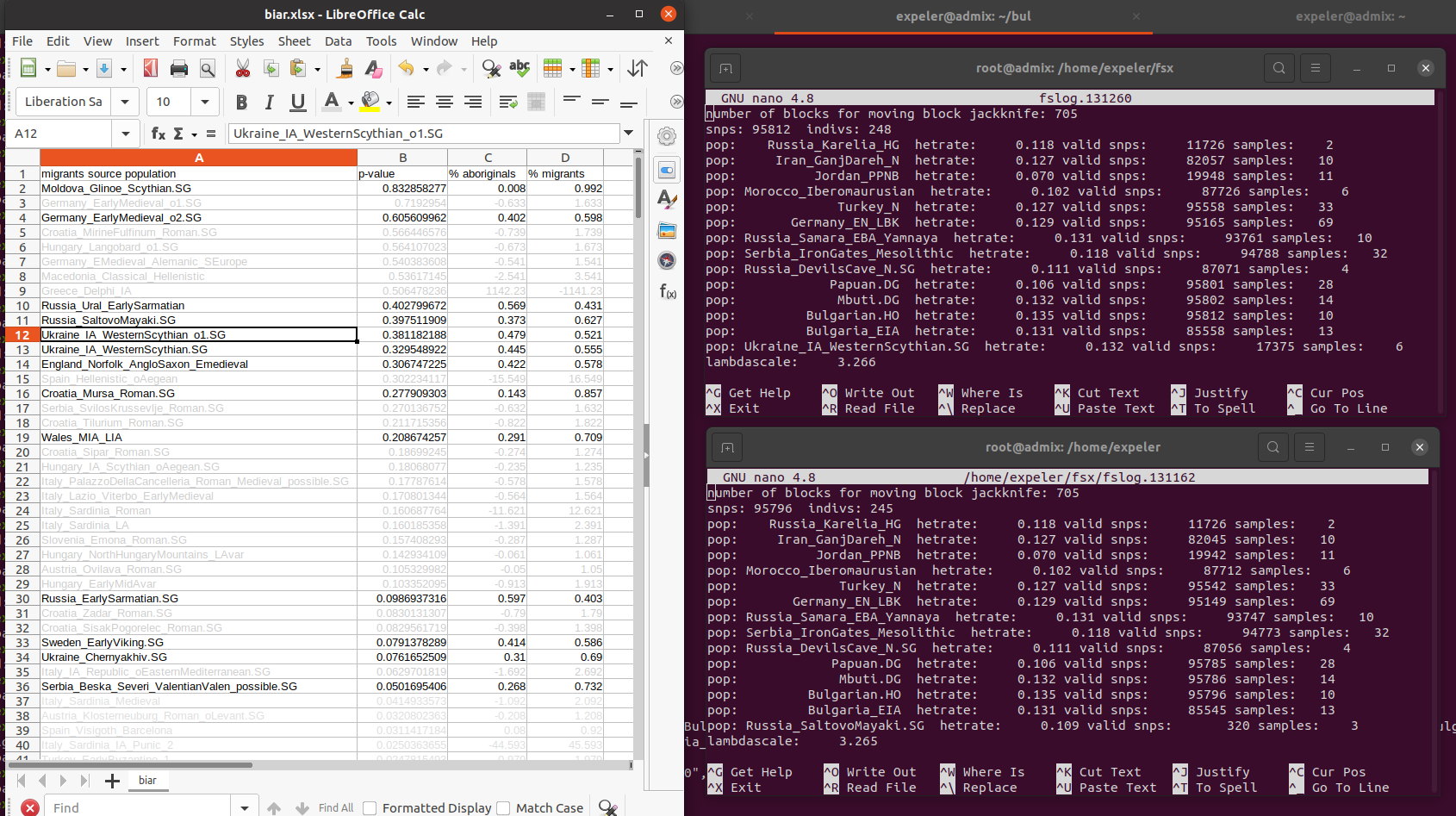This screenshot has height=816, width=1456.
Task: Open the font size dropdown
Action: click(x=205, y=102)
